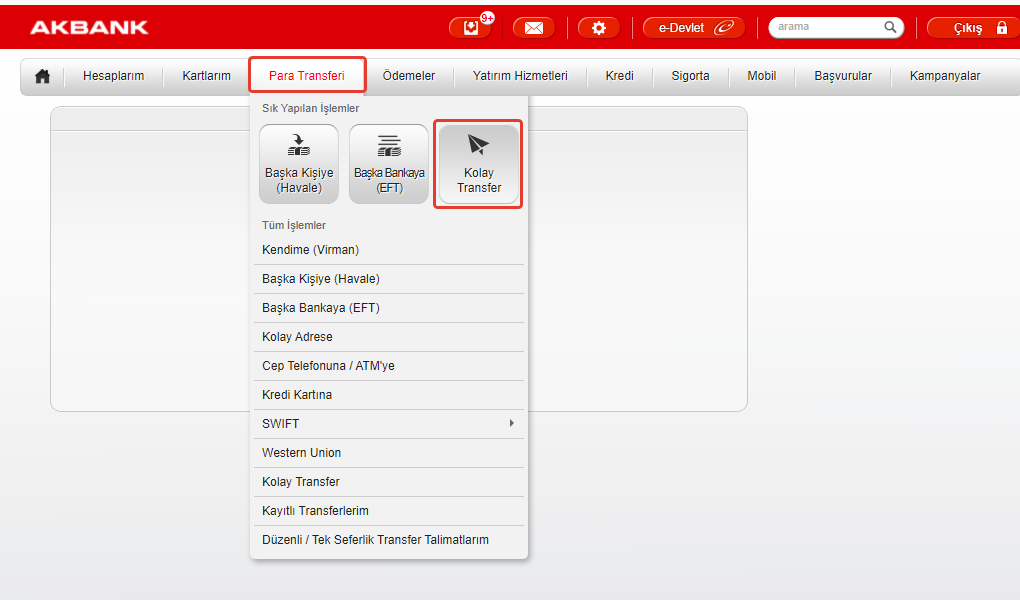The height and width of the screenshot is (600, 1020).
Task: Log out with the Çıkış button
Action: click(x=974, y=27)
